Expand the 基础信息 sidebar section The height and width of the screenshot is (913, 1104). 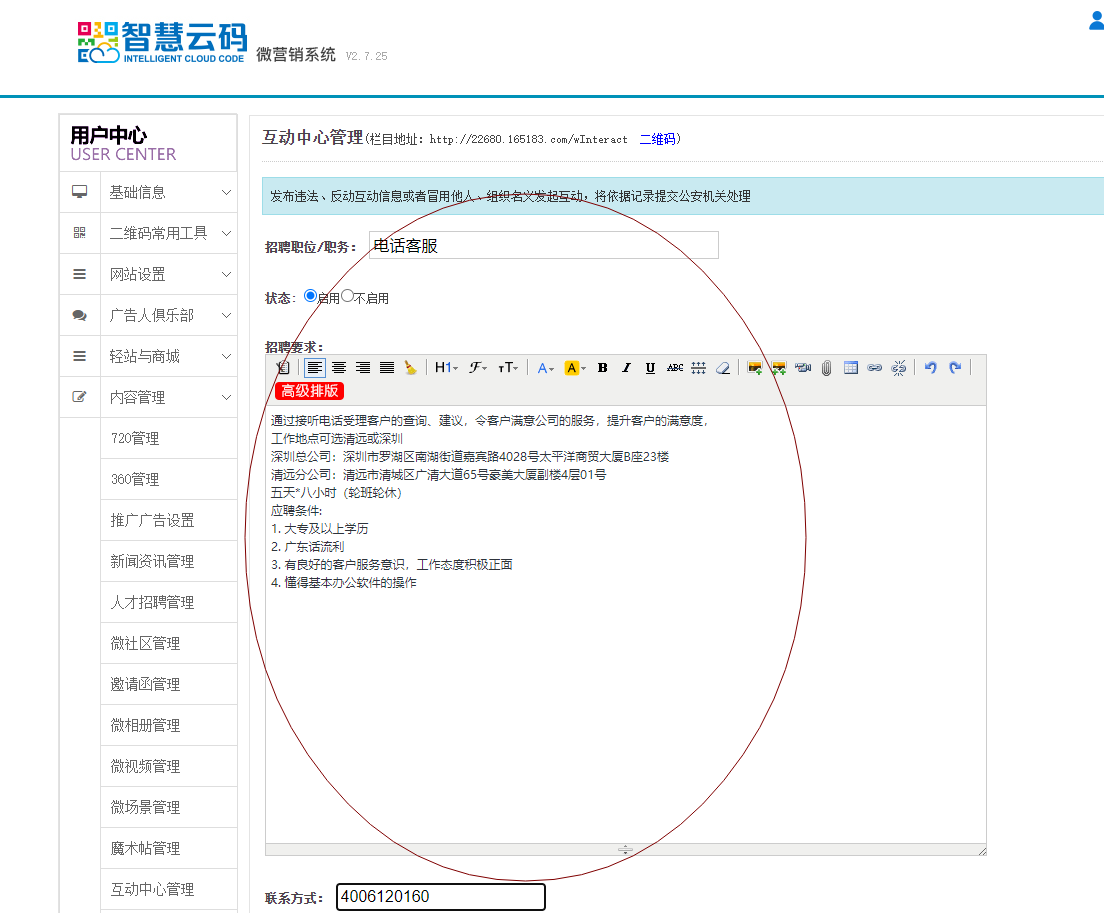coord(148,192)
